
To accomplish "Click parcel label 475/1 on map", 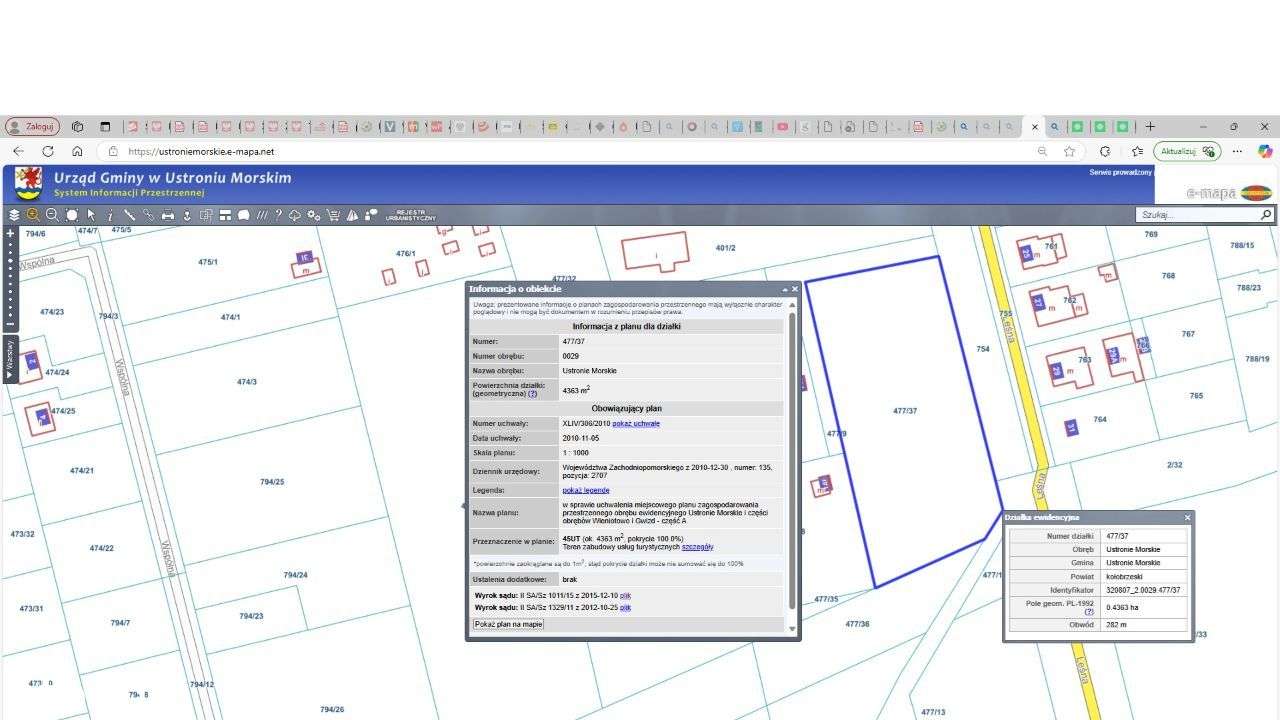I will (208, 262).
